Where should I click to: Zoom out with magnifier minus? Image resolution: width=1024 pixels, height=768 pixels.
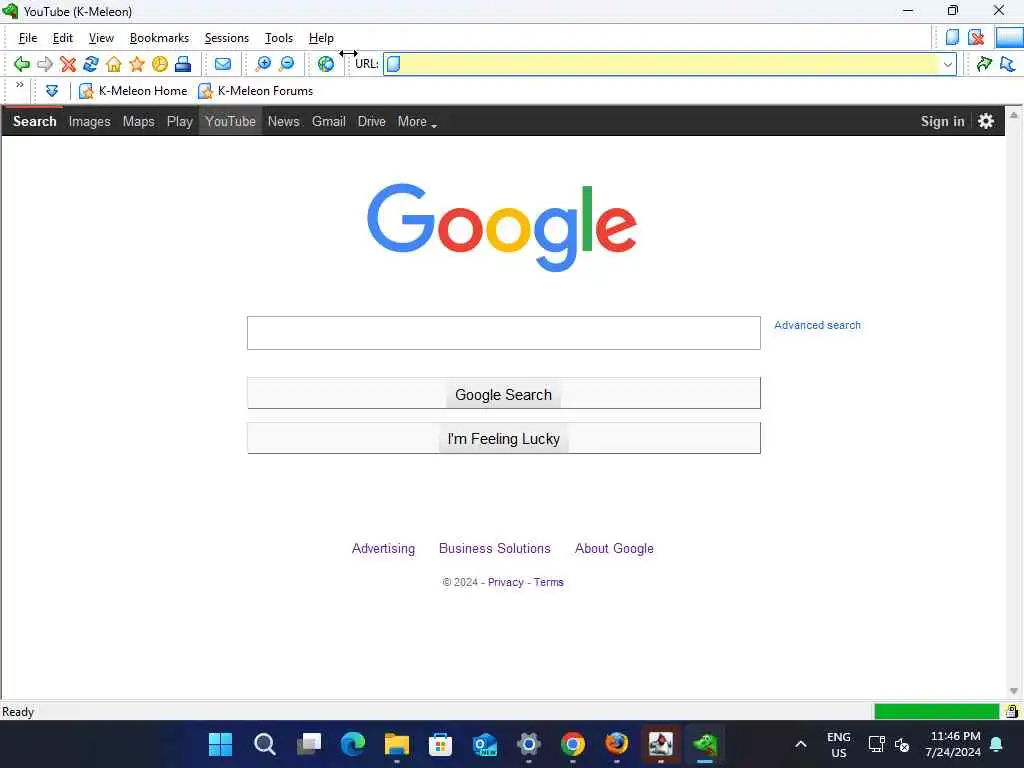(x=287, y=64)
